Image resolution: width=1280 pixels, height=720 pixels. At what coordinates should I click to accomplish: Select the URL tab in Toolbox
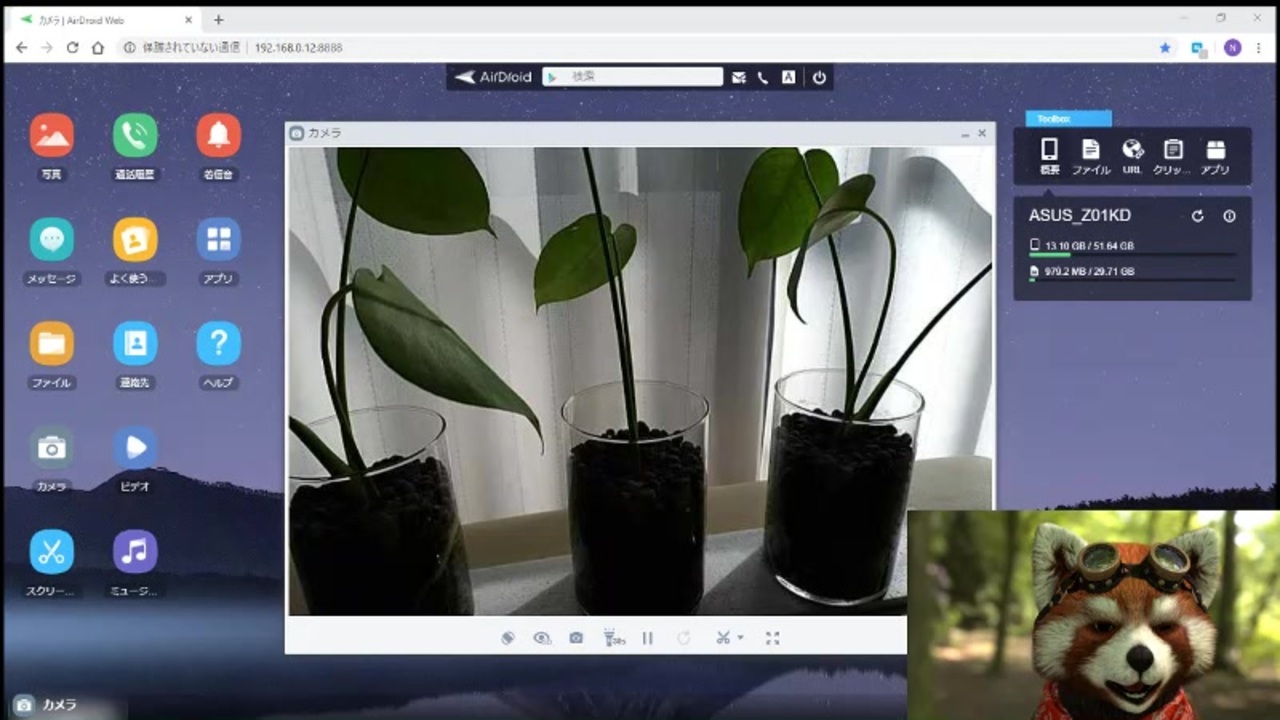tap(1132, 157)
